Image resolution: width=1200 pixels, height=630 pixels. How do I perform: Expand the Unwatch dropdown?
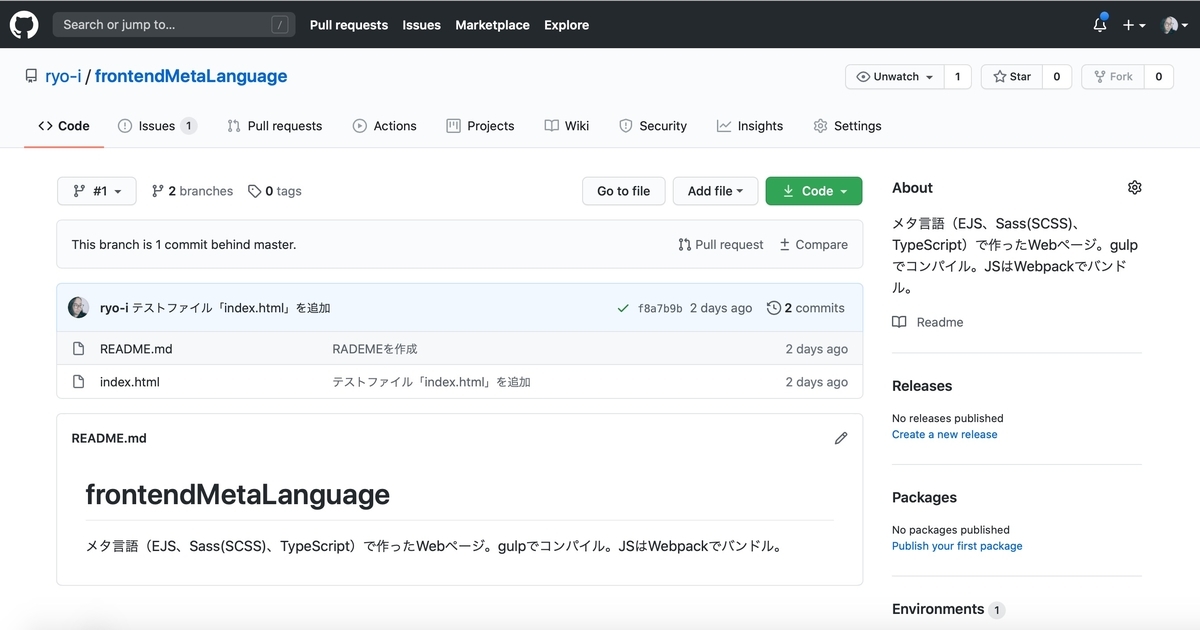pyautogui.click(x=894, y=77)
